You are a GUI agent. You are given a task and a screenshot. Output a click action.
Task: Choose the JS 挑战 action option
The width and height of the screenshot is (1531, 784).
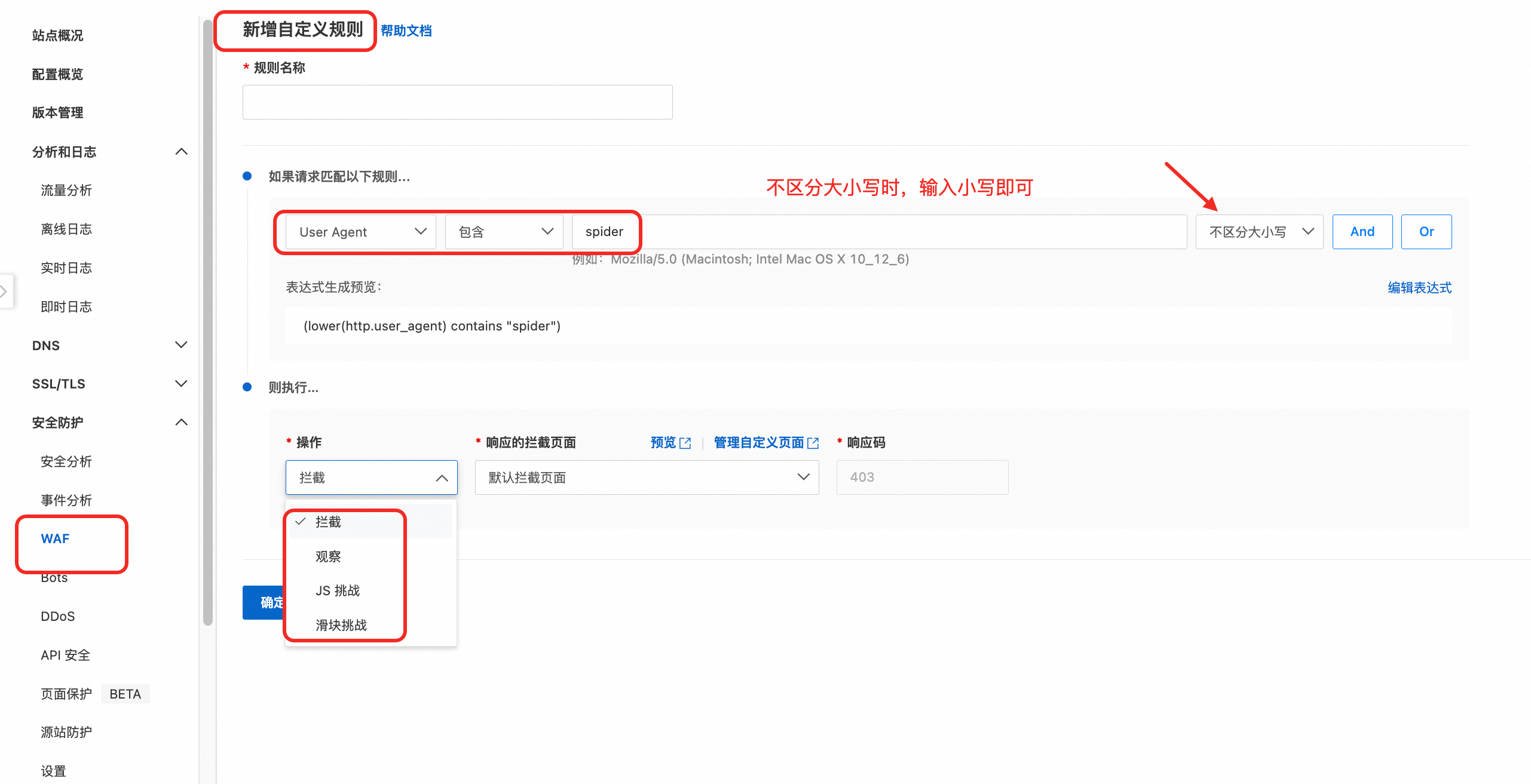(338, 590)
